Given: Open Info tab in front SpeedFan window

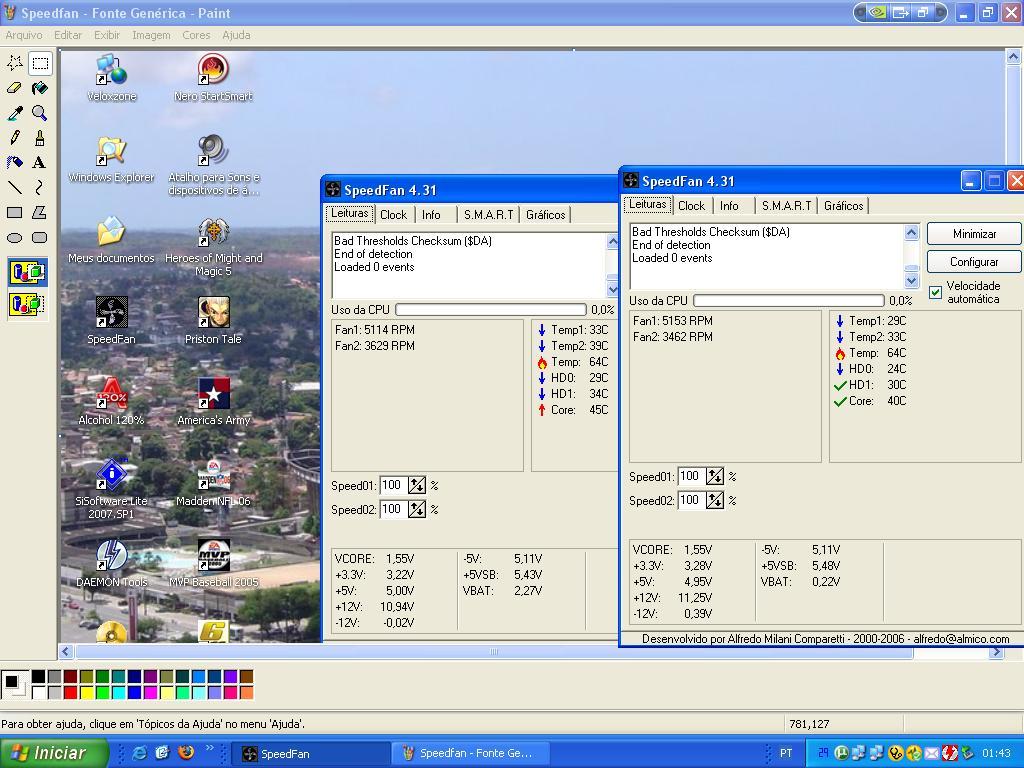Looking at the screenshot, I should tap(729, 206).
